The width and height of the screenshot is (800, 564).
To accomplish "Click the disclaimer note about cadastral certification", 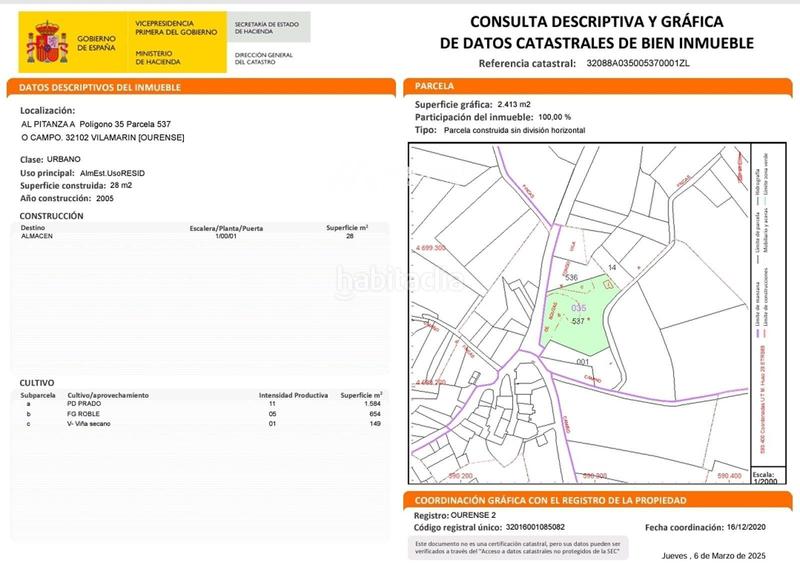I will point(518,548).
